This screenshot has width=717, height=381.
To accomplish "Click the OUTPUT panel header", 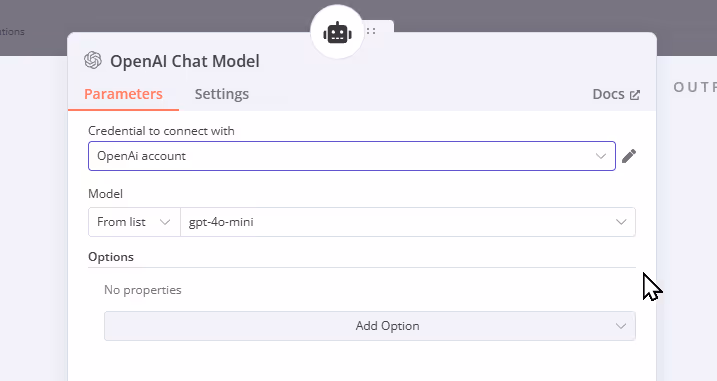I will [x=695, y=87].
